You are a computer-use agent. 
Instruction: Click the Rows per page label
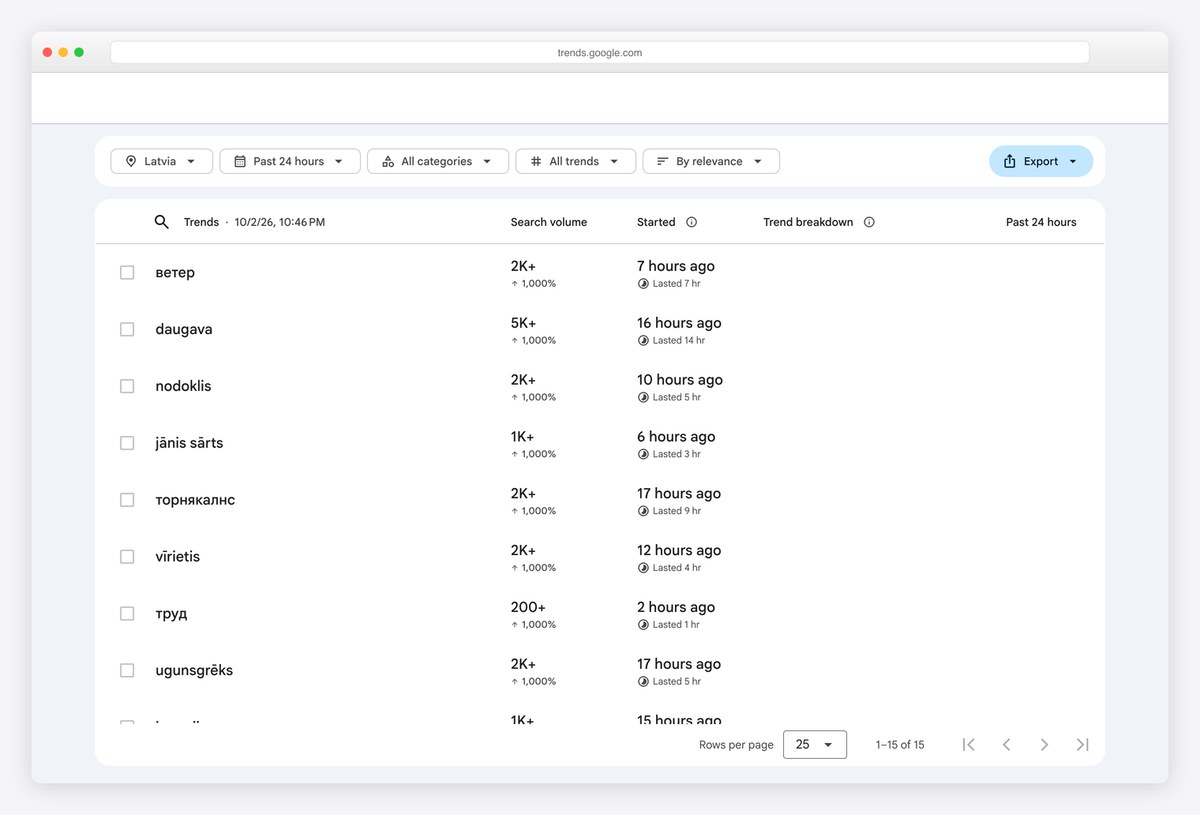tap(736, 745)
